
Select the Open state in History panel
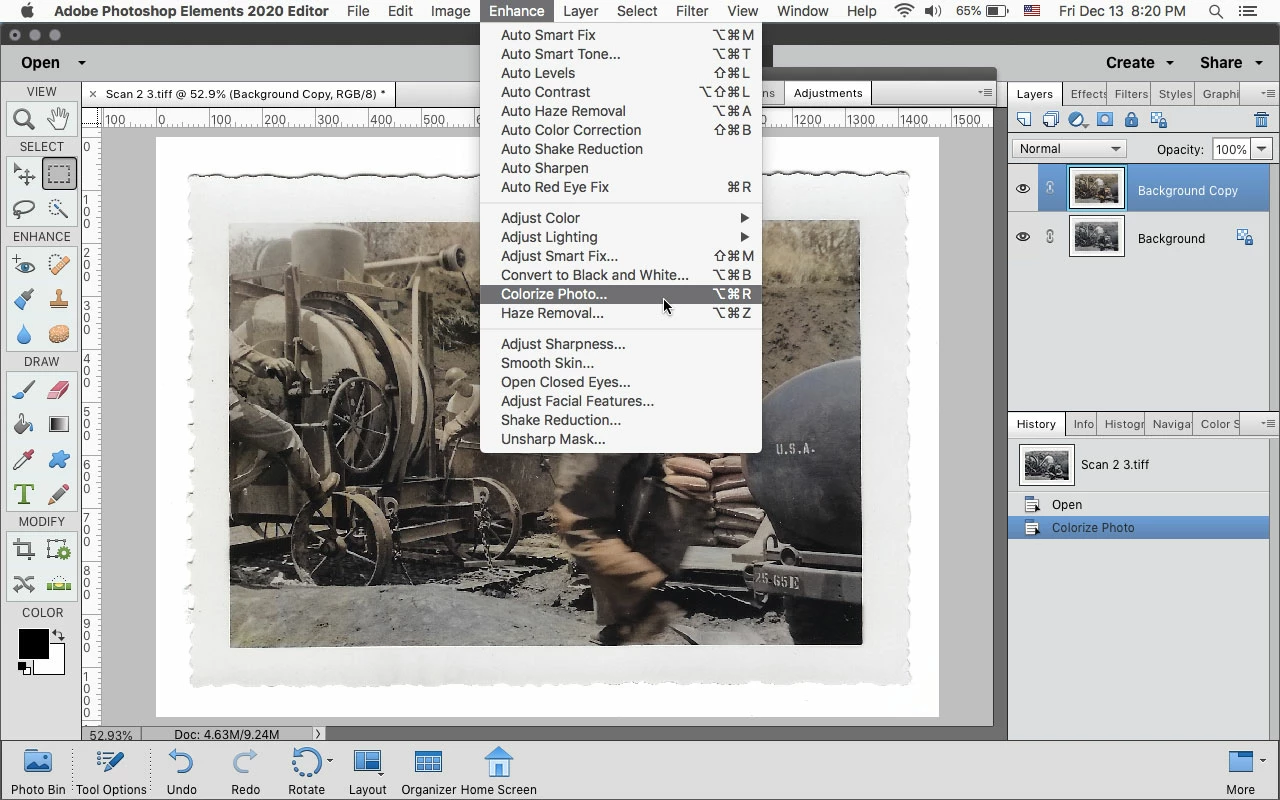[x=1066, y=505]
